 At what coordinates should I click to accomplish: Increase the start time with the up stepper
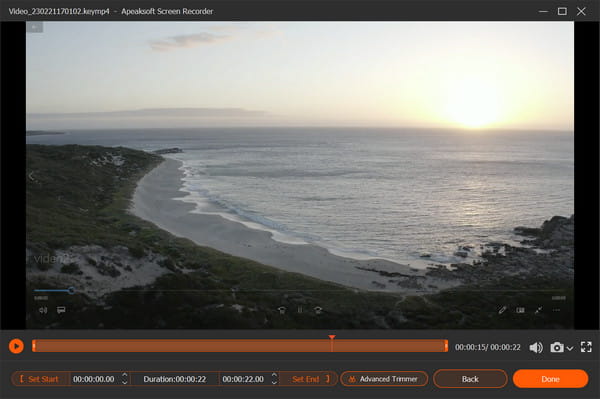124,375
